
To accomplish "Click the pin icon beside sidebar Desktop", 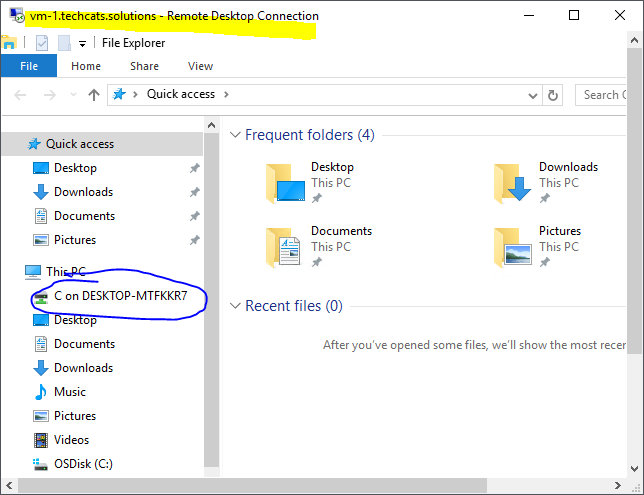I will pyautogui.click(x=195, y=168).
